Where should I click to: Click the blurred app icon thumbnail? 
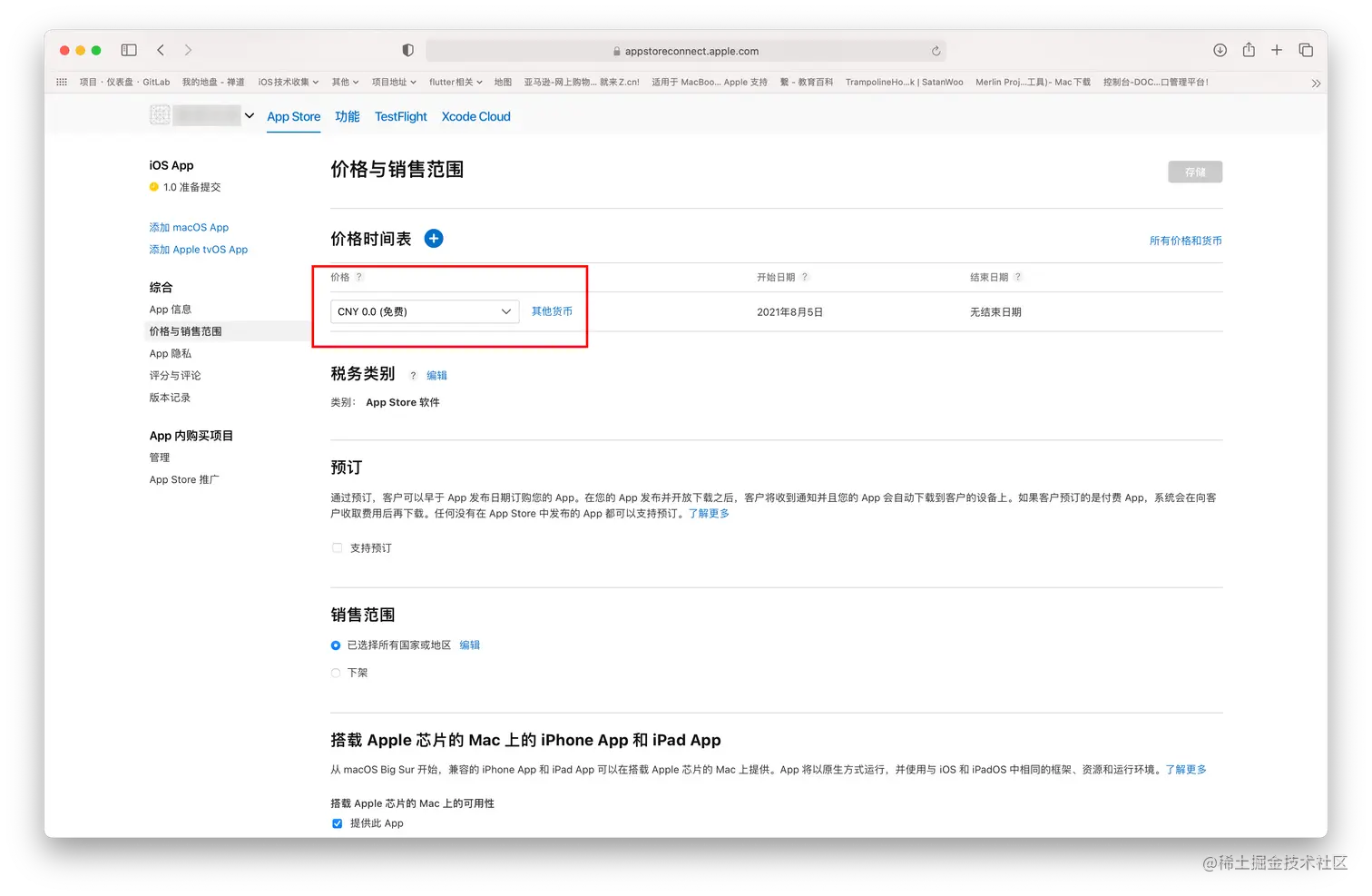point(160,115)
